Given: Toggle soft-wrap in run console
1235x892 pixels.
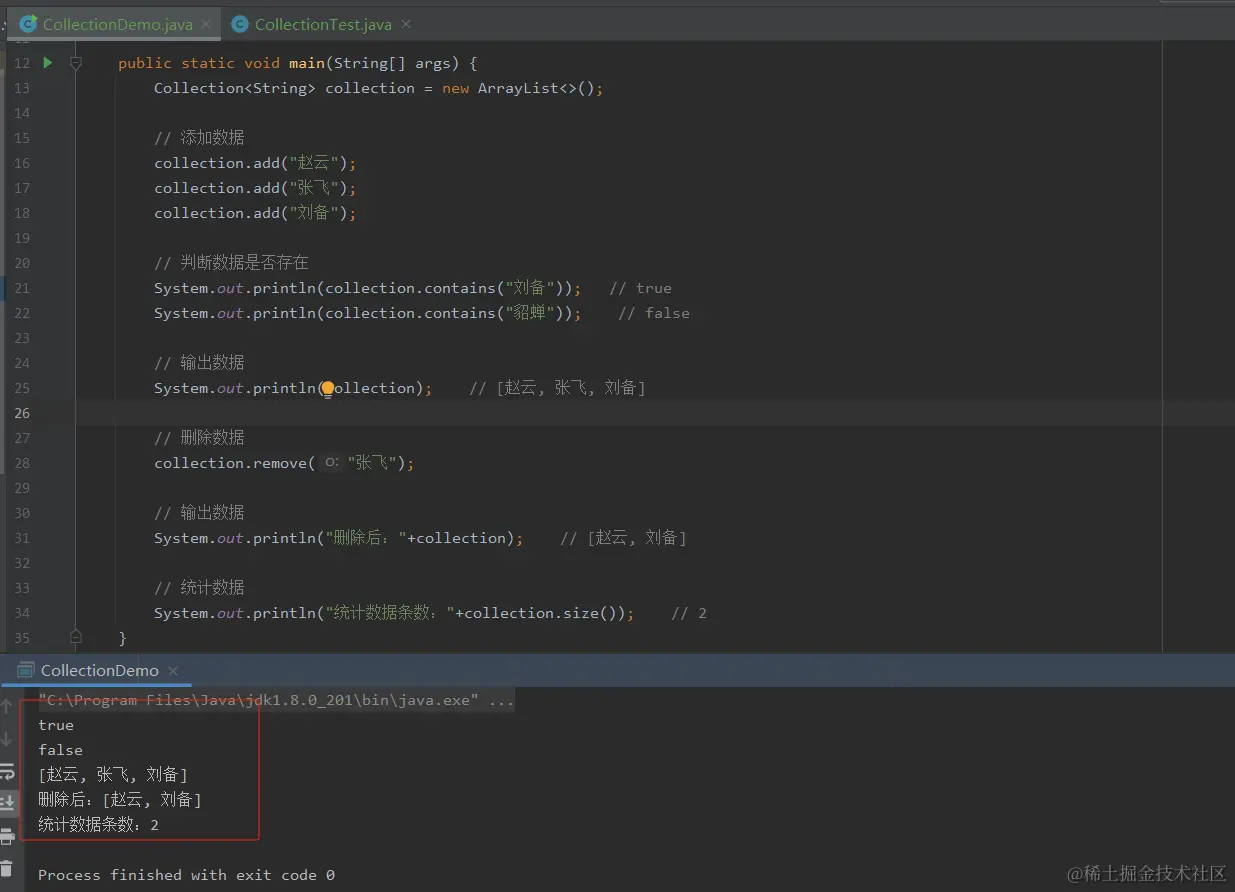Looking at the screenshot, I should [x=7, y=772].
